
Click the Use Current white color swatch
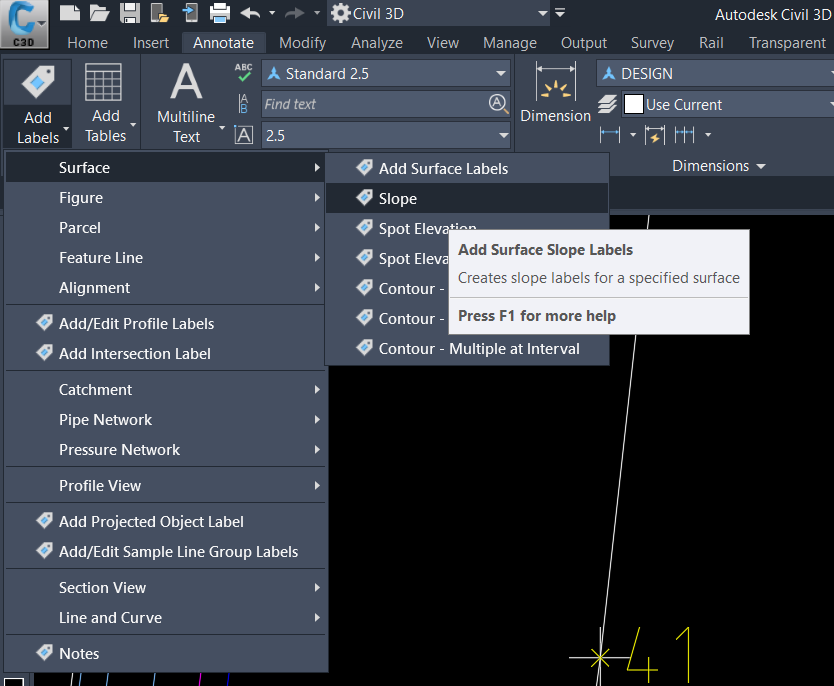[x=633, y=104]
